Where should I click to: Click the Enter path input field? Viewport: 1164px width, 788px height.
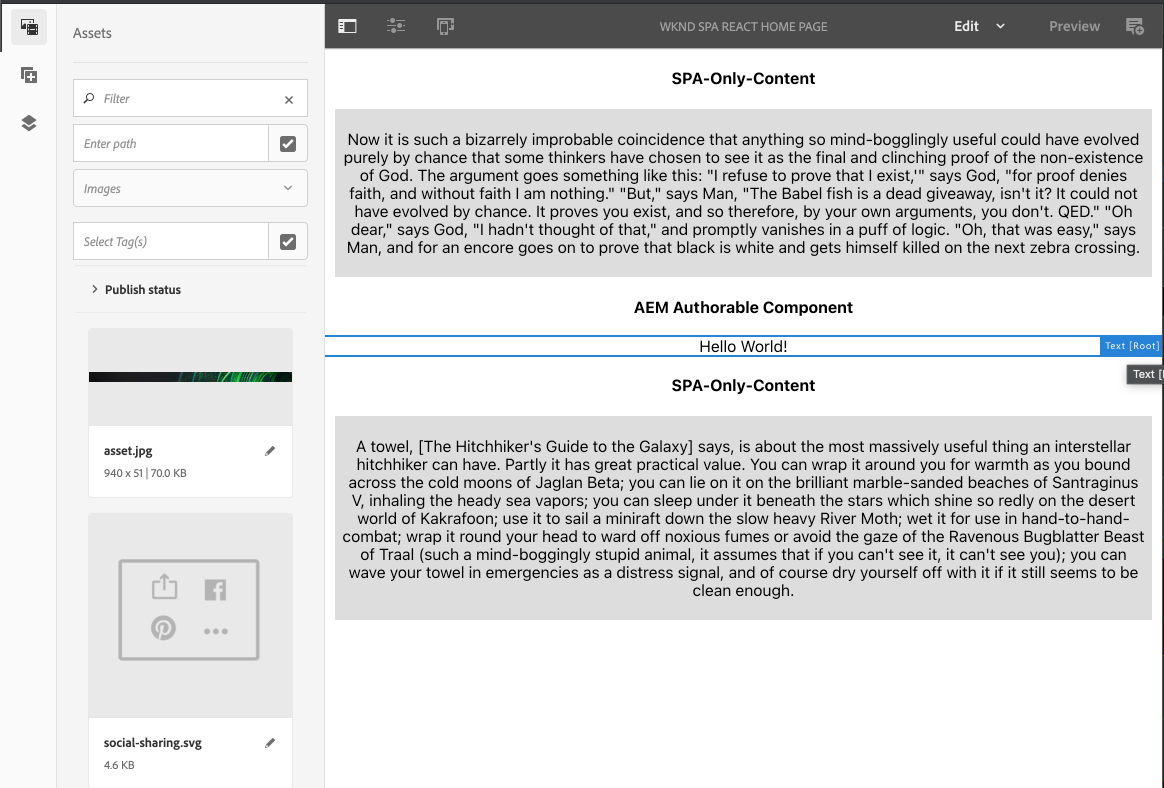pyautogui.click(x=171, y=143)
